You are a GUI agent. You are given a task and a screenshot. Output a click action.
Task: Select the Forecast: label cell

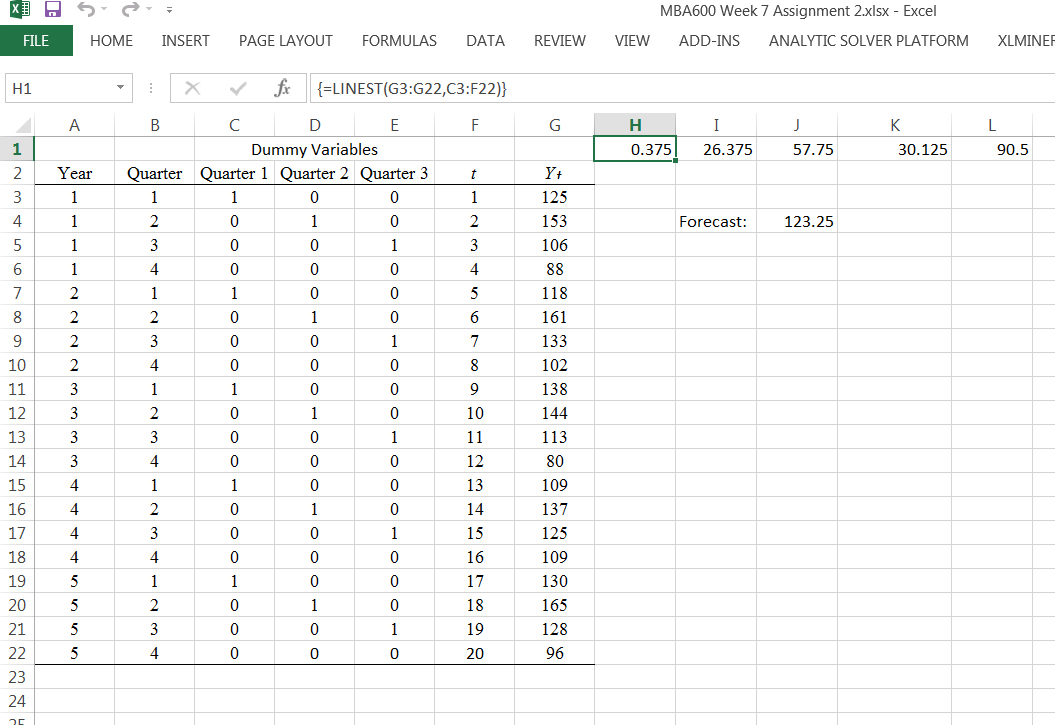(716, 221)
